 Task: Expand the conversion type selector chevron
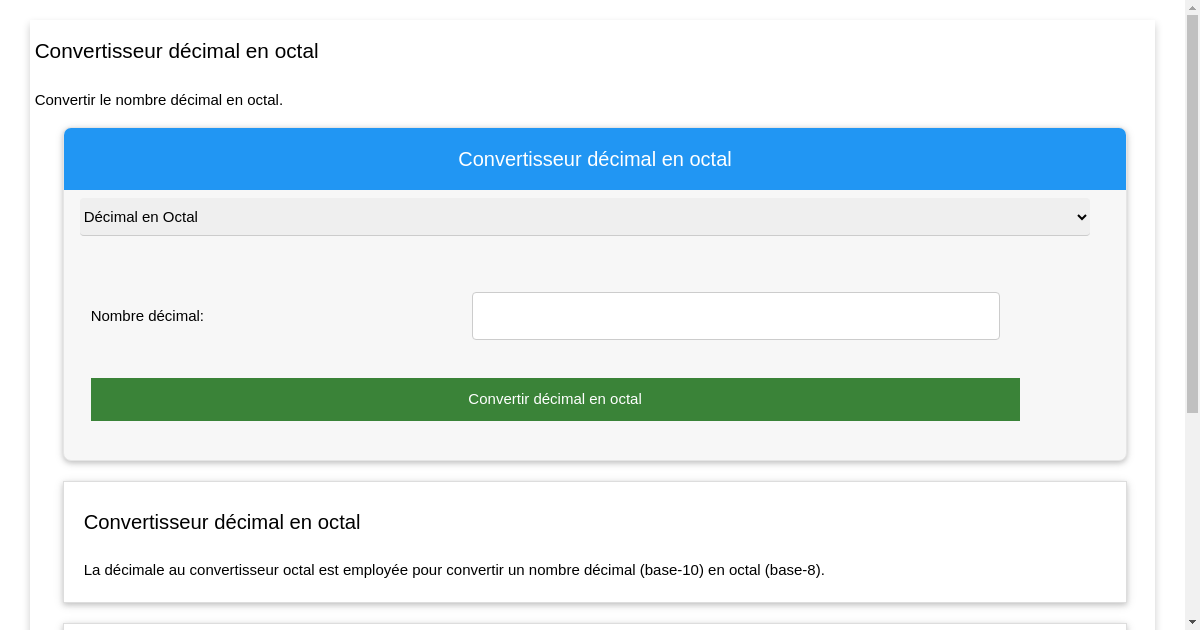coord(1081,217)
